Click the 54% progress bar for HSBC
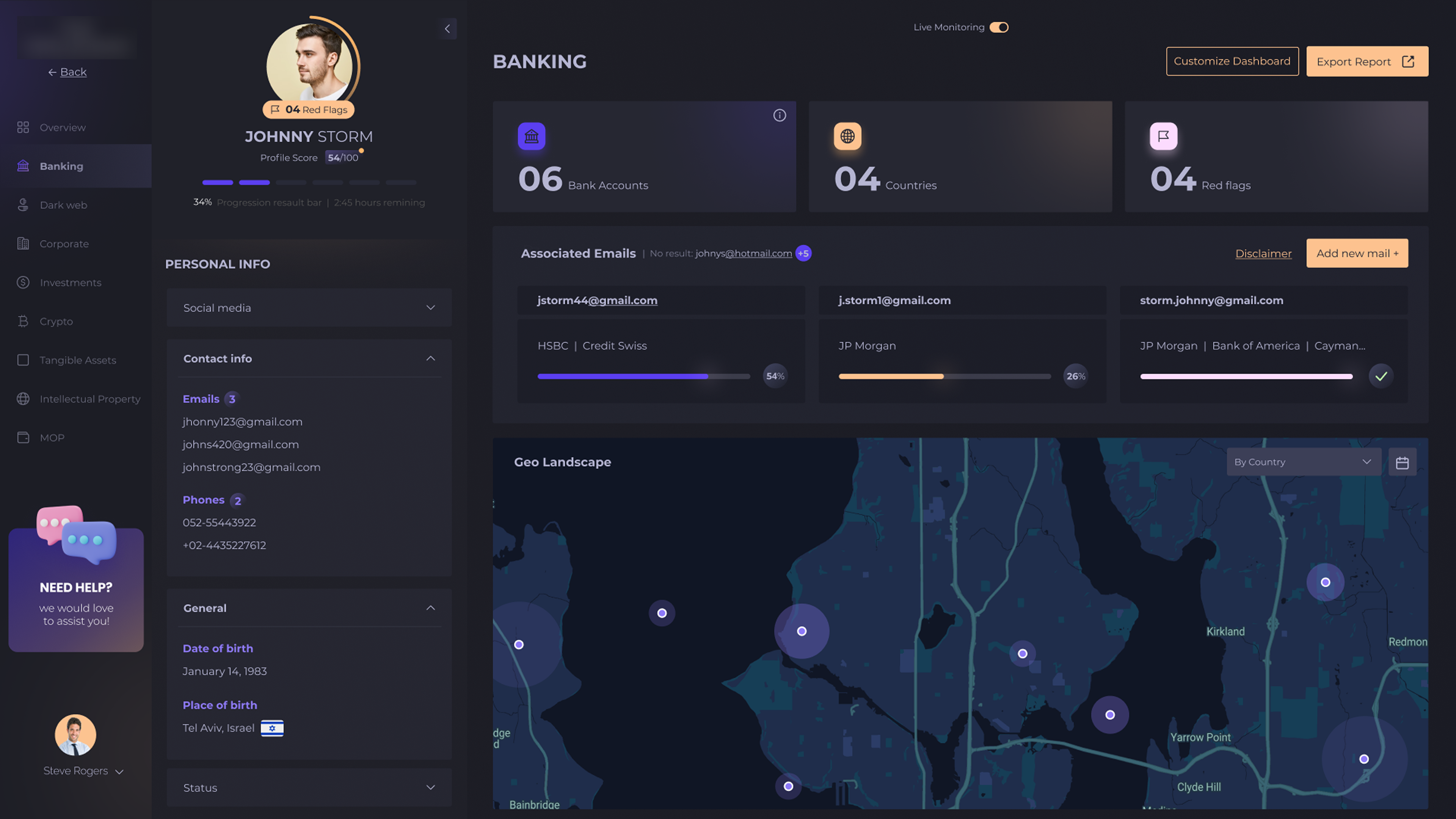The image size is (1456, 819). coord(644,376)
